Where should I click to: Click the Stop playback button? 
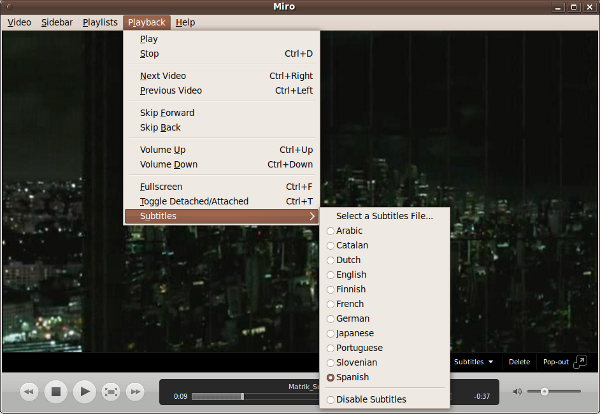57,391
